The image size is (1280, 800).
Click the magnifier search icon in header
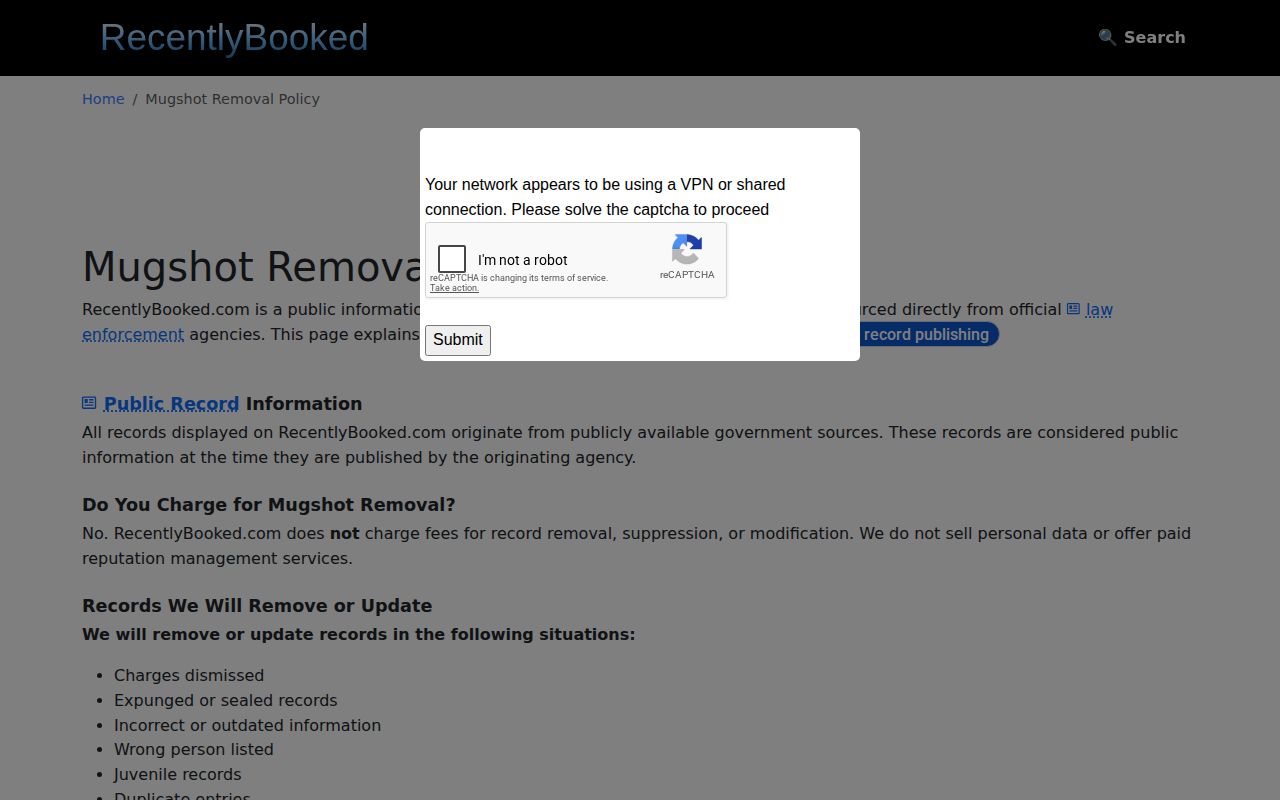[1107, 37]
